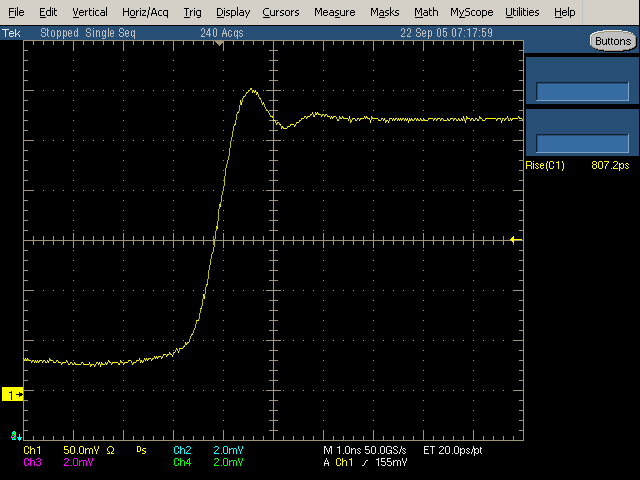Open the Horiz/Acq menu
Viewport: 640px width, 480px height.
point(145,12)
